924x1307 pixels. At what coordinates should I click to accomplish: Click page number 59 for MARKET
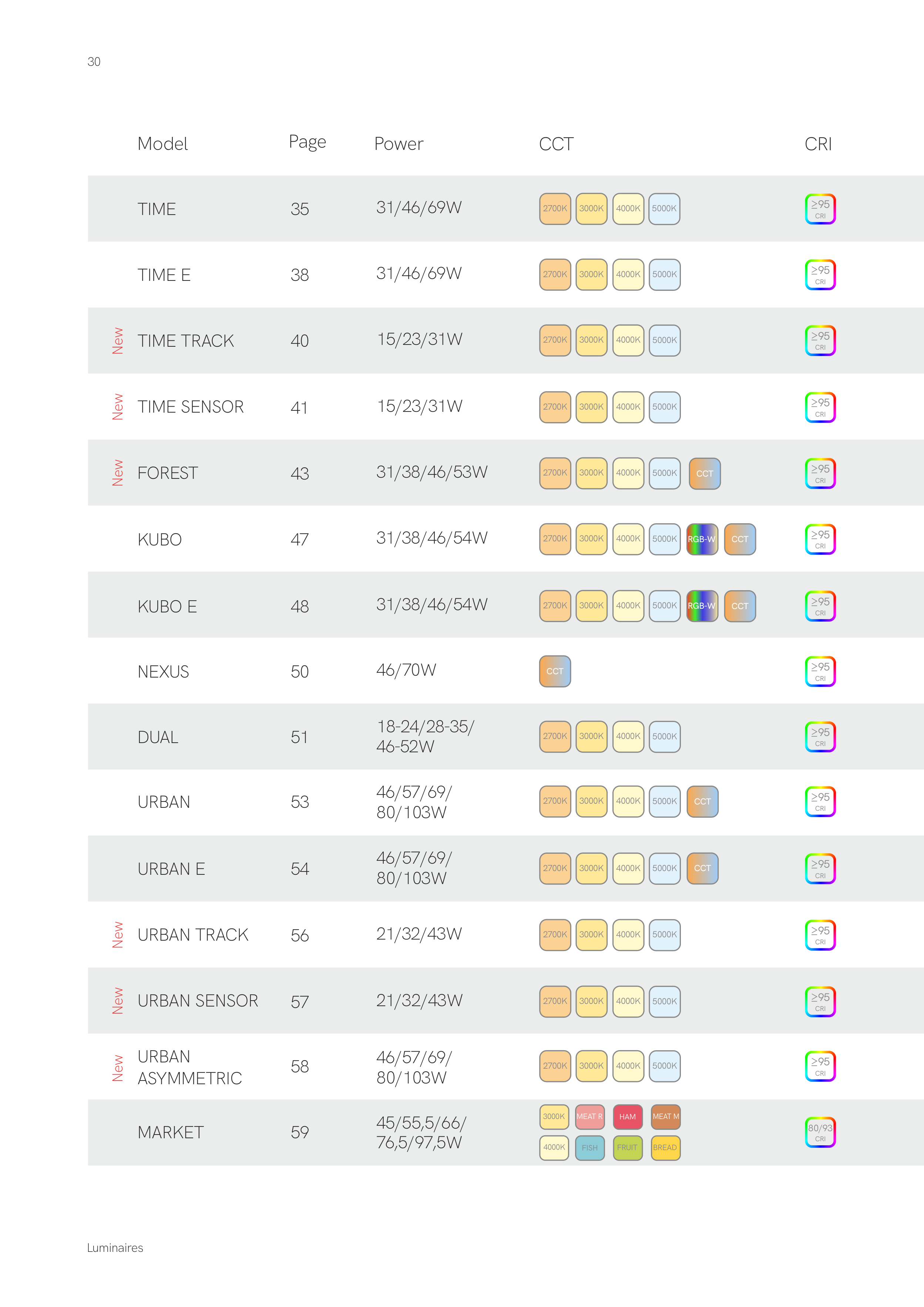pos(299,1132)
